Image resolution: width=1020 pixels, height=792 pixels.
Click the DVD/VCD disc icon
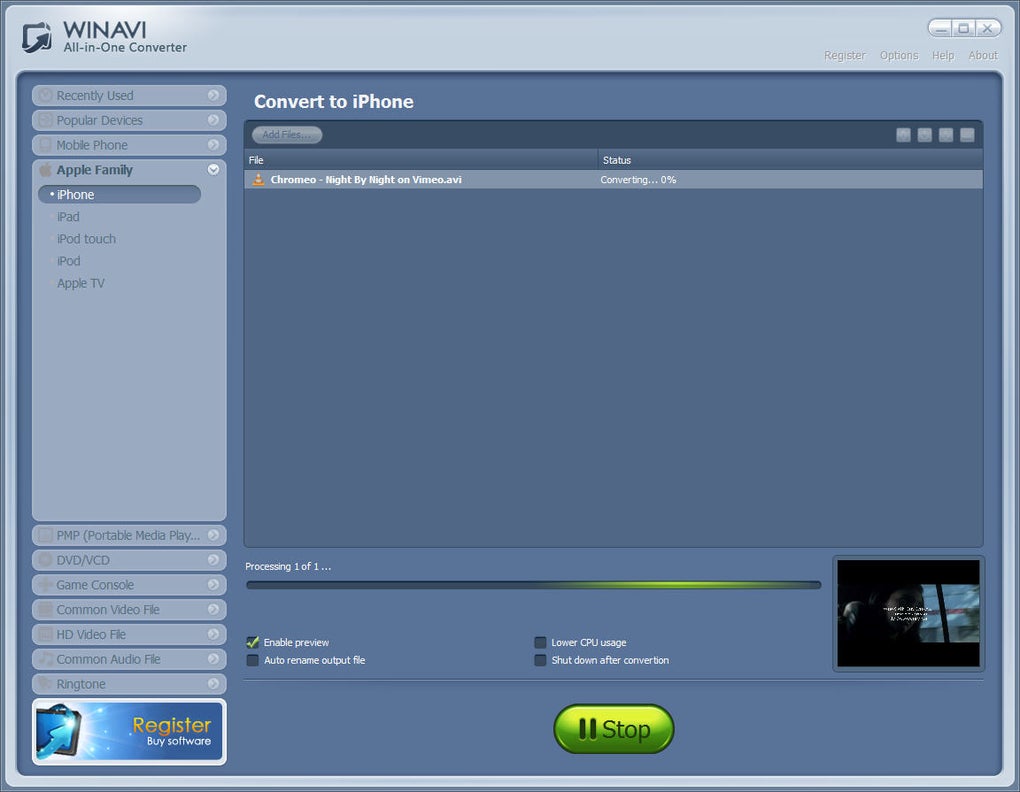tap(46, 560)
